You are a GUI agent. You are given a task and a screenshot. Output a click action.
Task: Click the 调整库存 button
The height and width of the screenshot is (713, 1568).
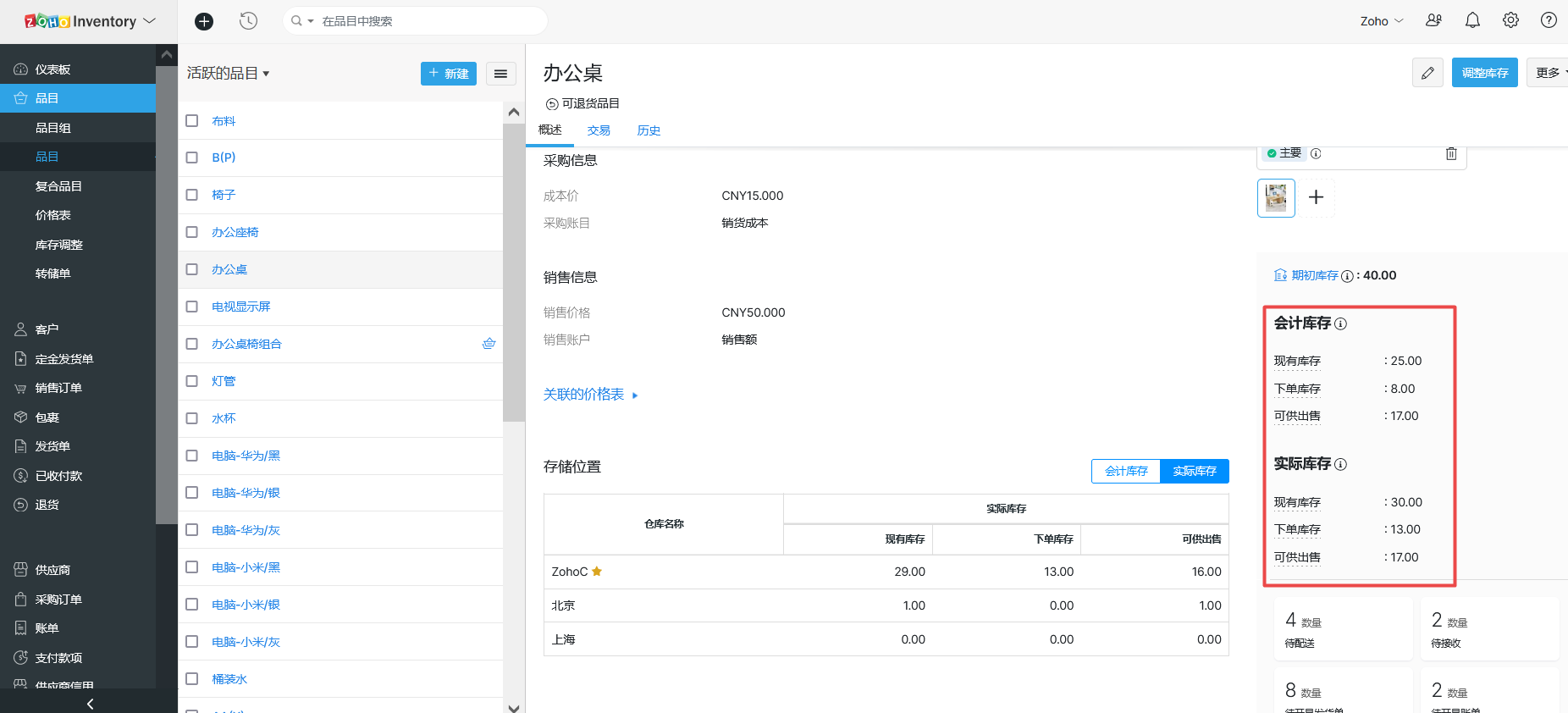1484,73
